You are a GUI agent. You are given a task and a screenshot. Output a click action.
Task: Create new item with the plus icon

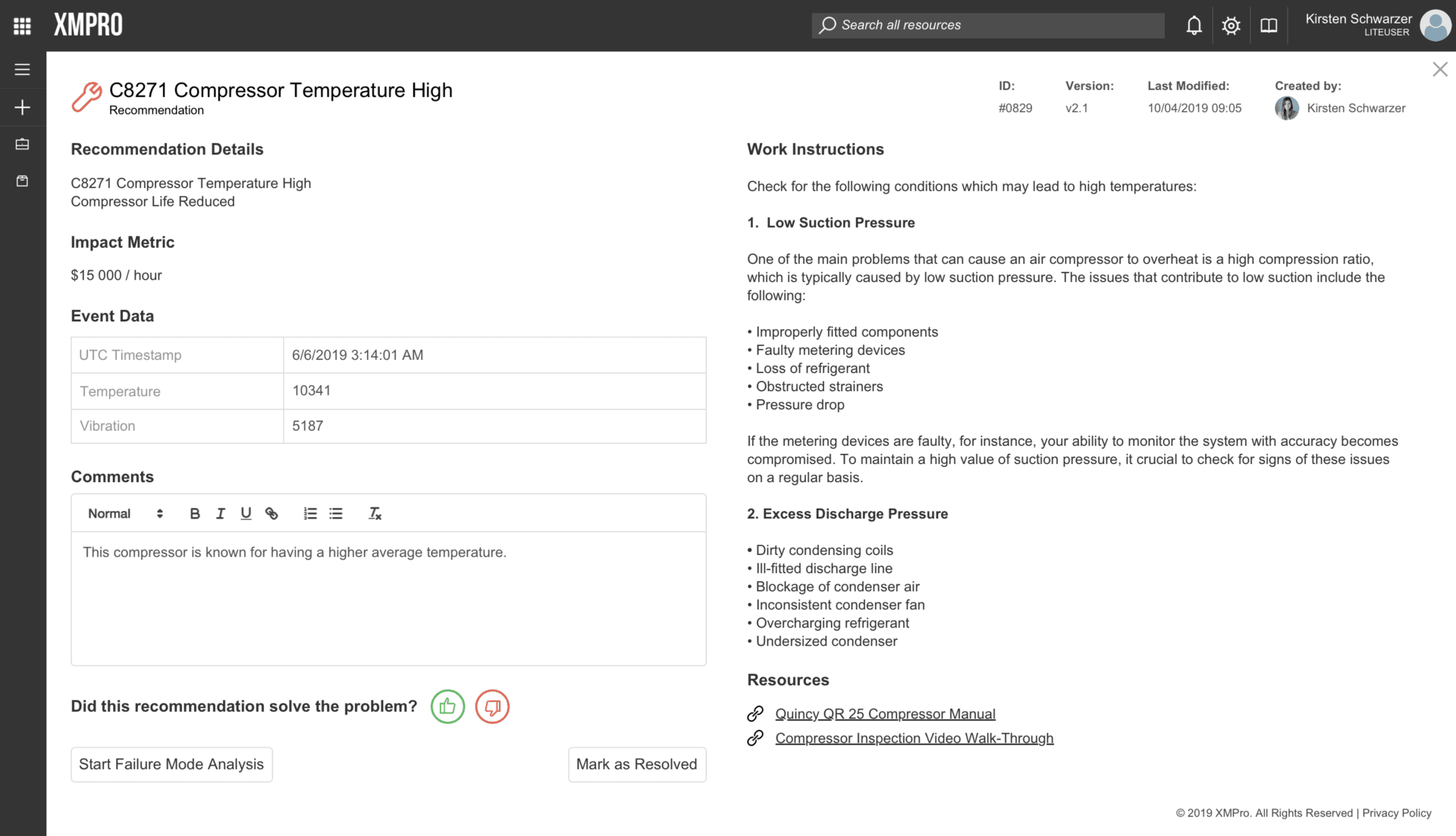coord(22,106)
